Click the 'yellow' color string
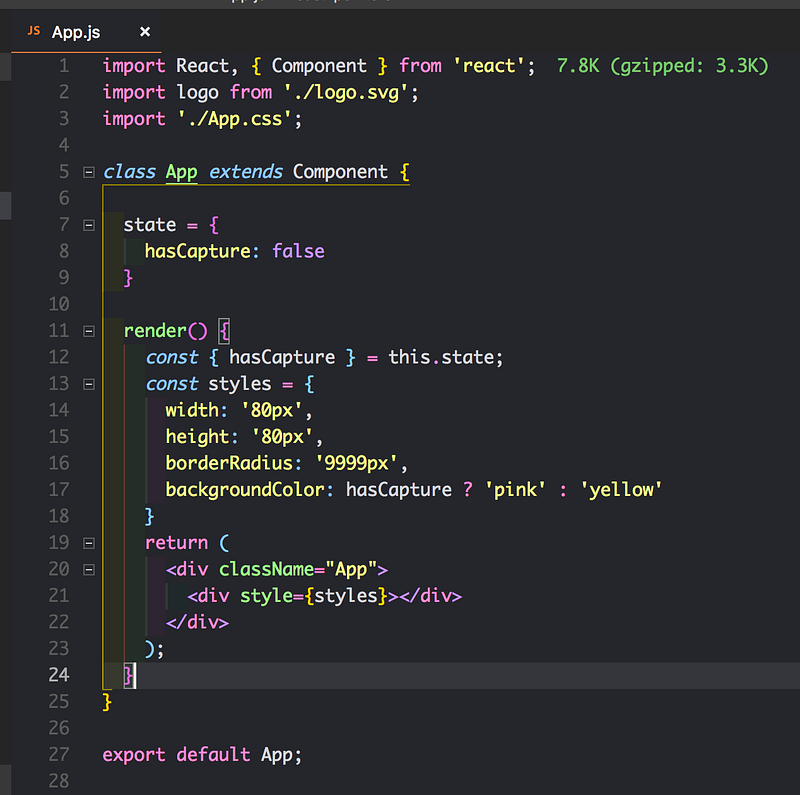The width and height of the screenshot is (800, 795). click(x=621, y=490)
